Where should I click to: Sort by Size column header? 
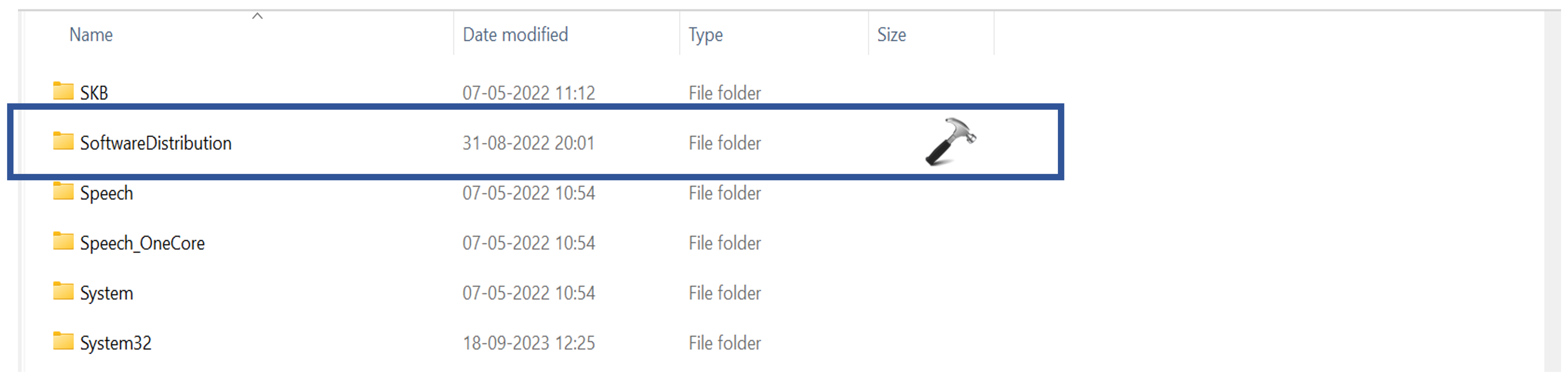(x=891, y=35)
